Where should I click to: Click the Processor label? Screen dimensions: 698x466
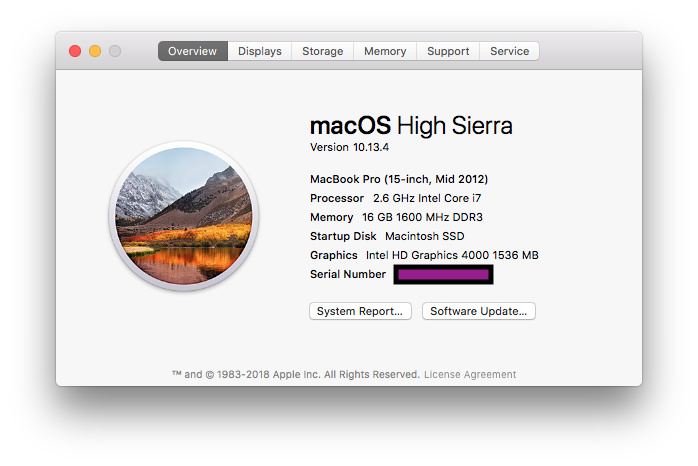[x=337, y=199]
